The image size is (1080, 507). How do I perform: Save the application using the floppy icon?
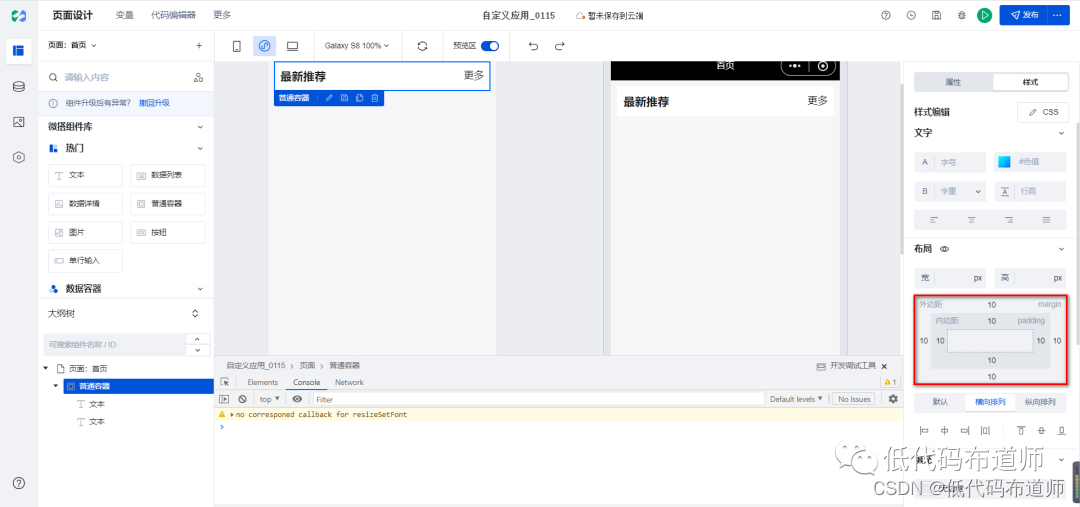coord(936,15)
